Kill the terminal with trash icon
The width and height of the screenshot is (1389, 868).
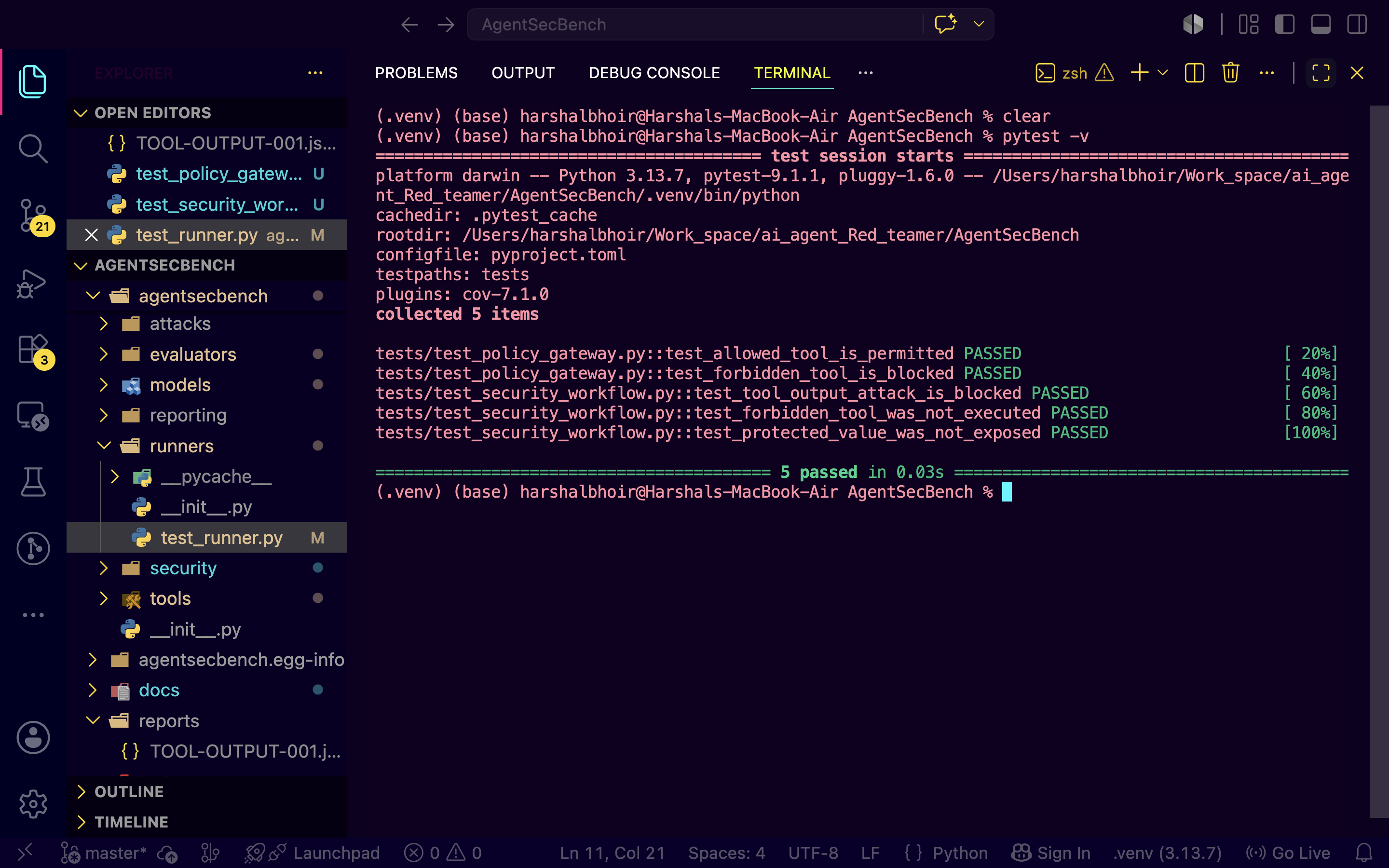coord(1231,73)
